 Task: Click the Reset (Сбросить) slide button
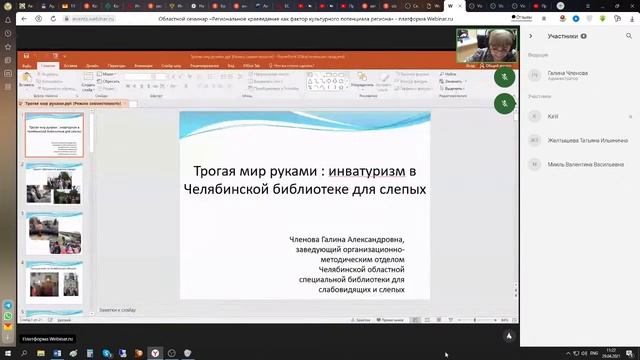coord(109,81)
